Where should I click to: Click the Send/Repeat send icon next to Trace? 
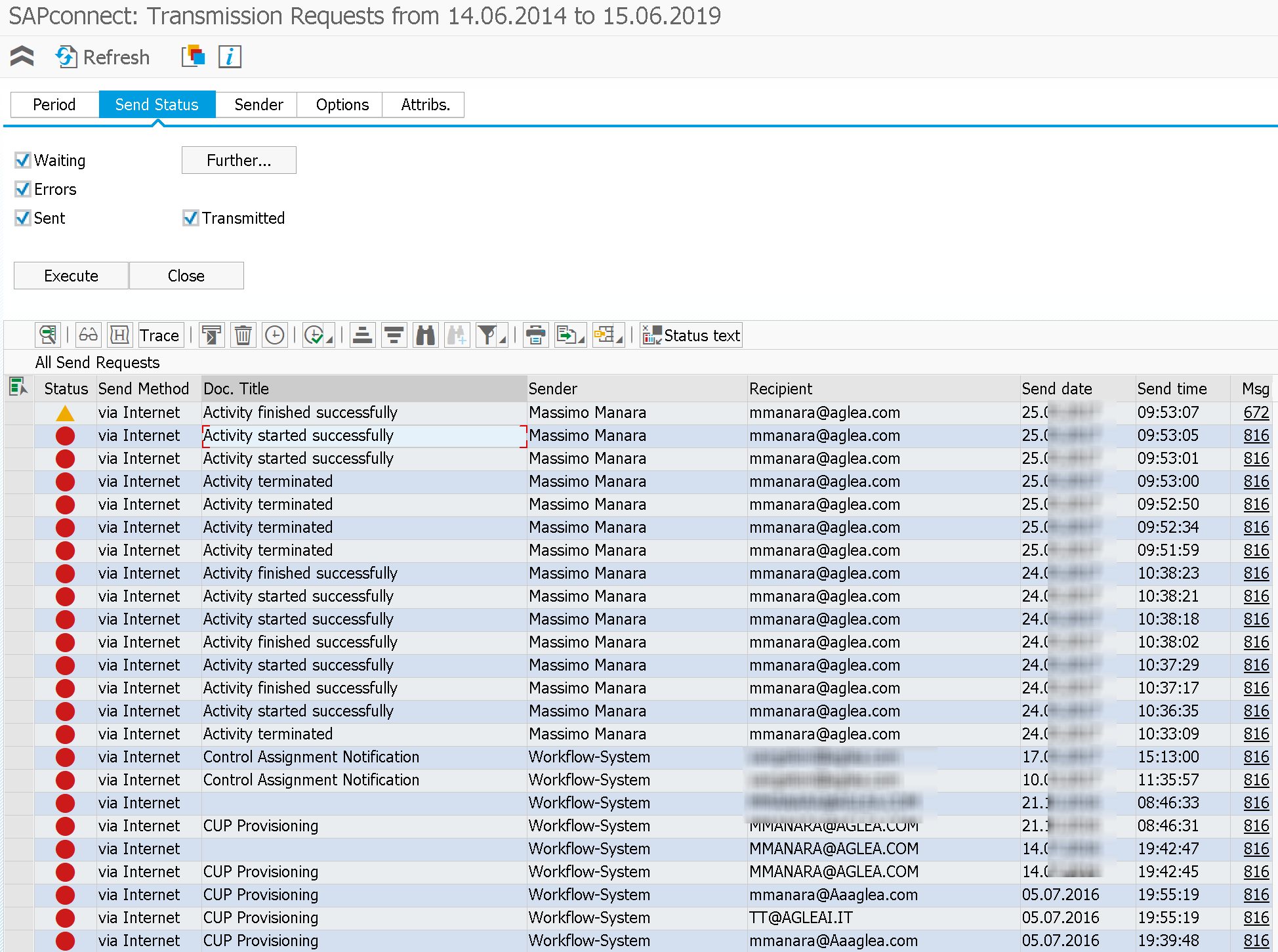[x=211, y=335]
